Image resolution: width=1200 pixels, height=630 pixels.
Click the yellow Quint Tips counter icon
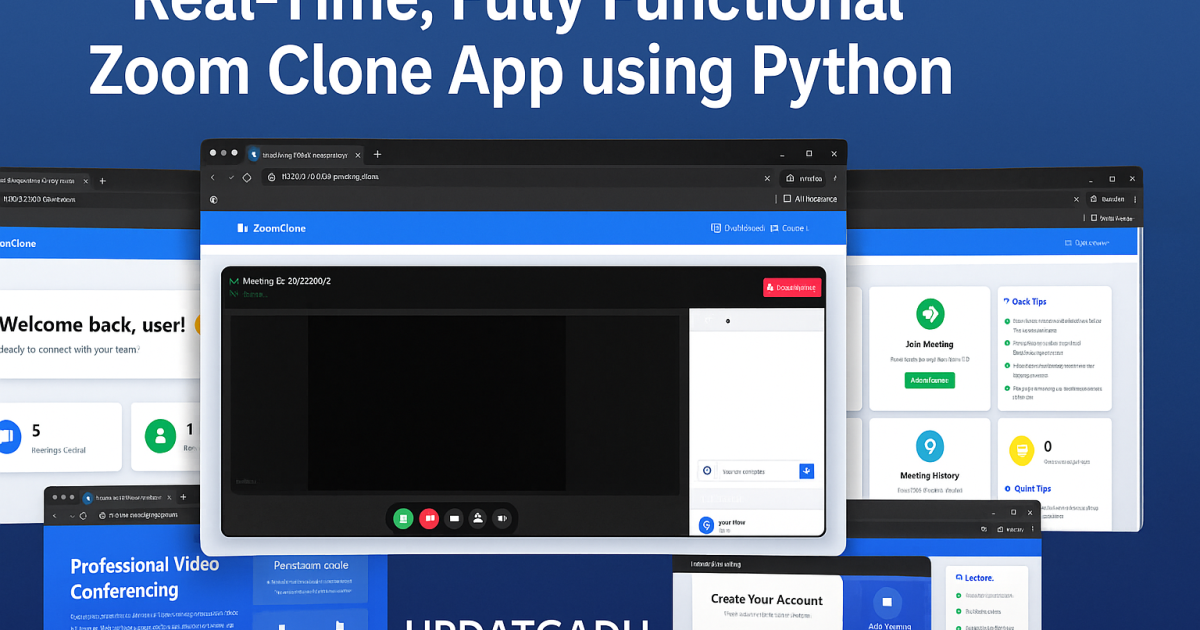click(1022, 451)
